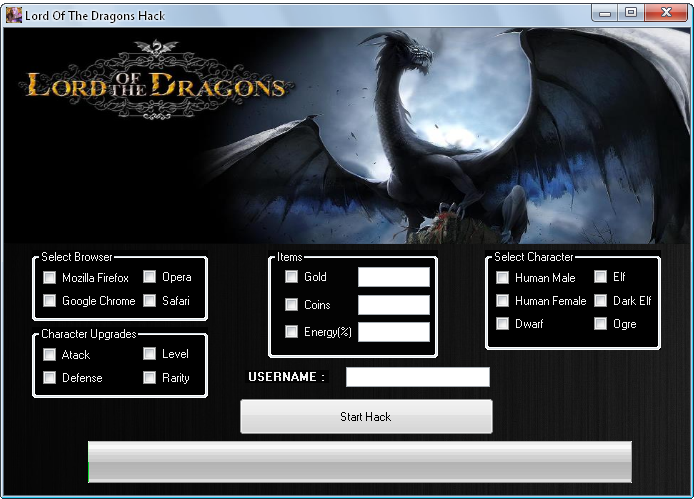The height and width of the screenshot is (499, 694).
Task: Select the Dwarf character checkbox
Action: coord(502,324)
